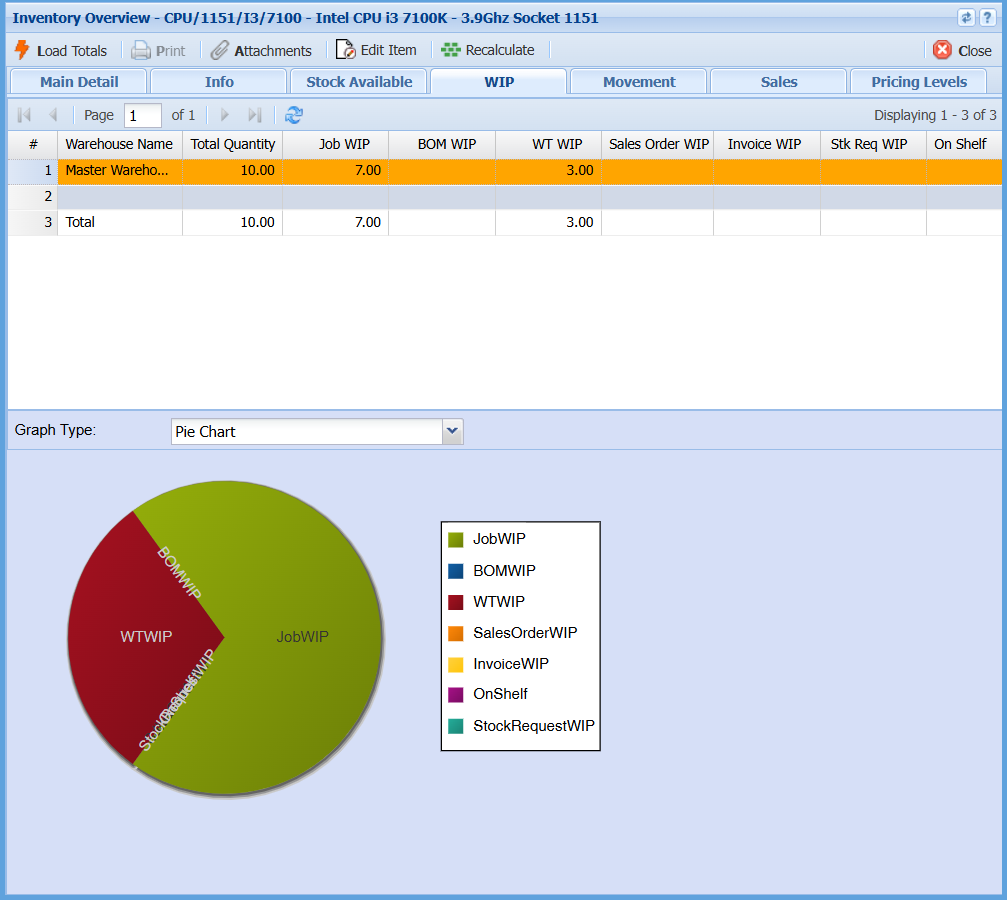Select the Pricing Levels tab
This screenshot has height=900, width=1007.
pyautogui.click(x=919, y=82)
